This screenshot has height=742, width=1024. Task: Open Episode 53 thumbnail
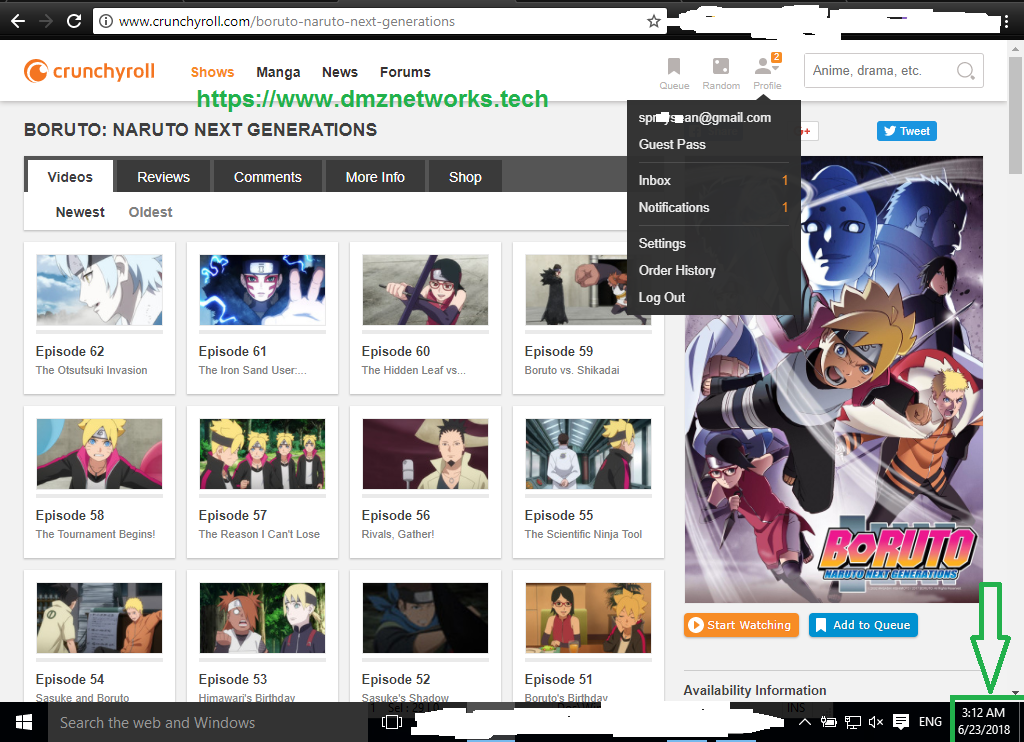pos(263,618)
